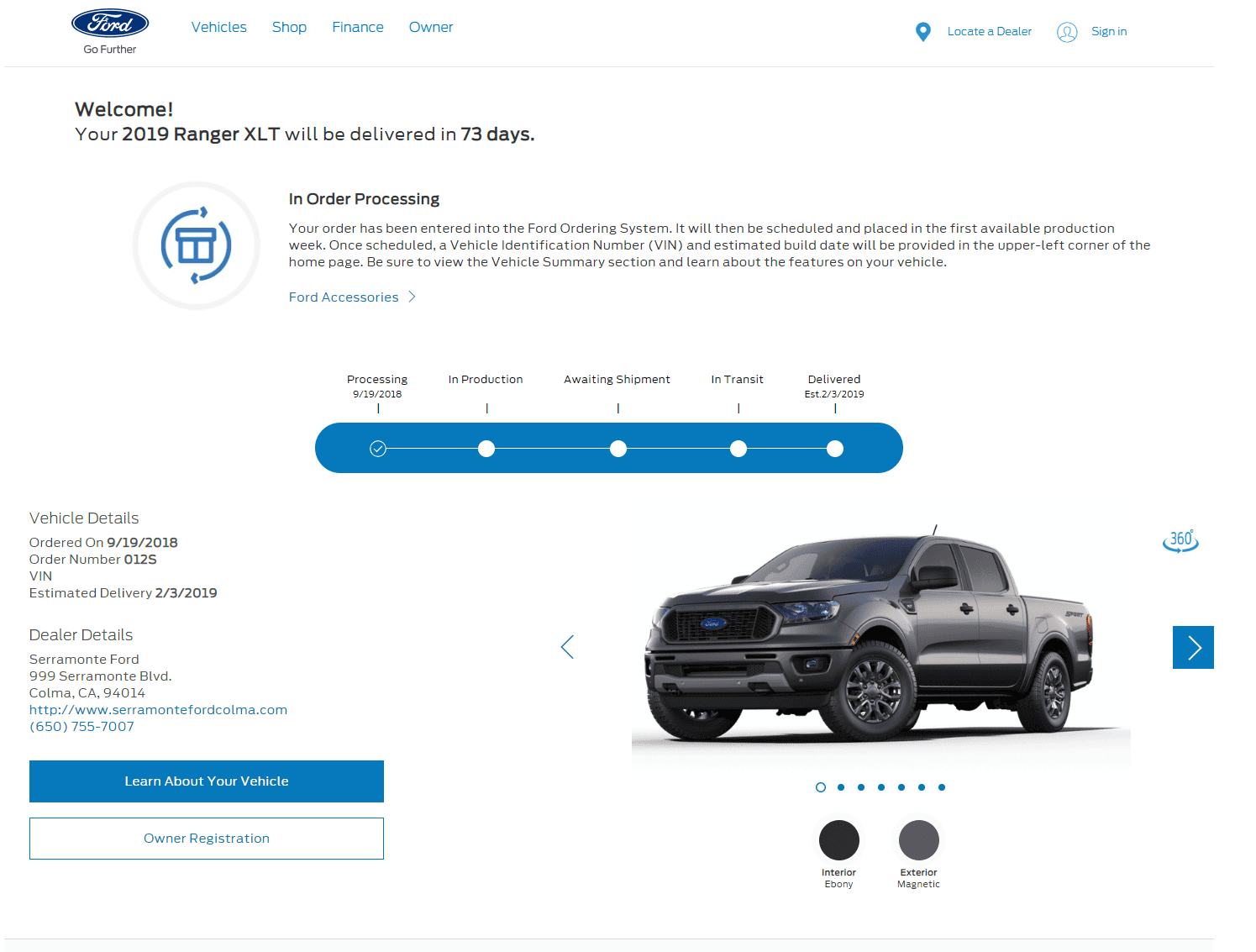Click the Locate a Dealer pin icon
The width and height of the screenshot is (1256, 952).
922,32
